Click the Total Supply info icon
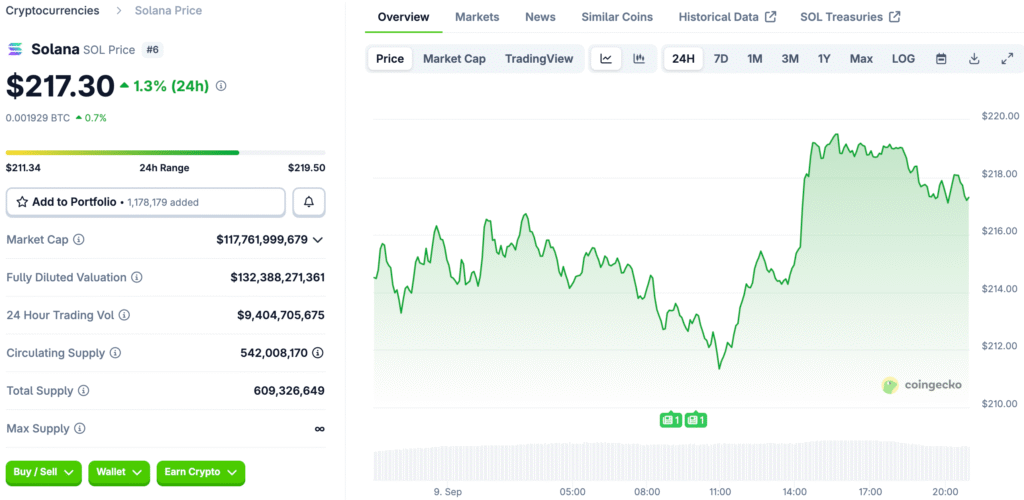 pyautogui.click(x=84, y=391)
